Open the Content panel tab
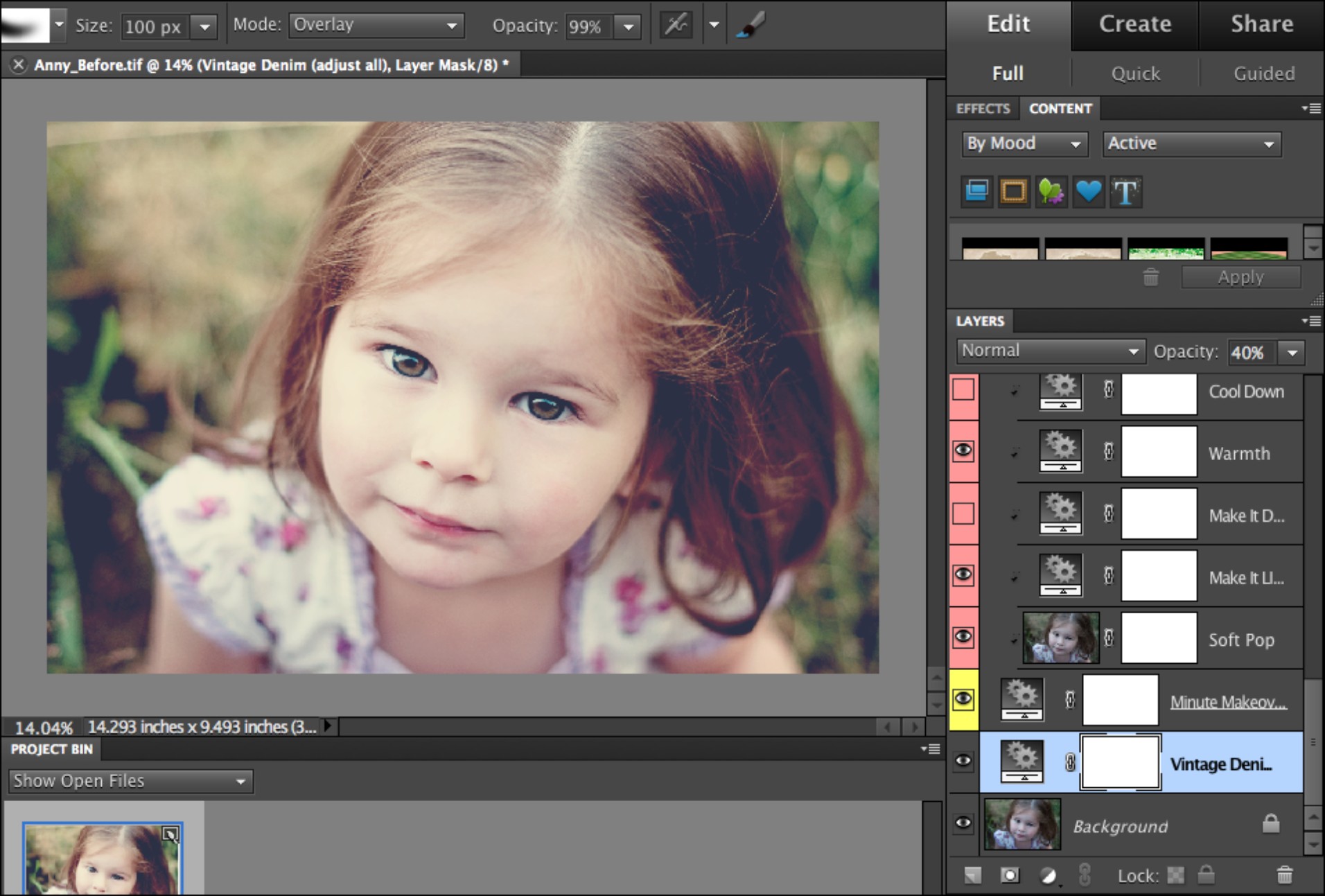The height and width of the screenshot is (896, 1325). (x=1060, y=109)
